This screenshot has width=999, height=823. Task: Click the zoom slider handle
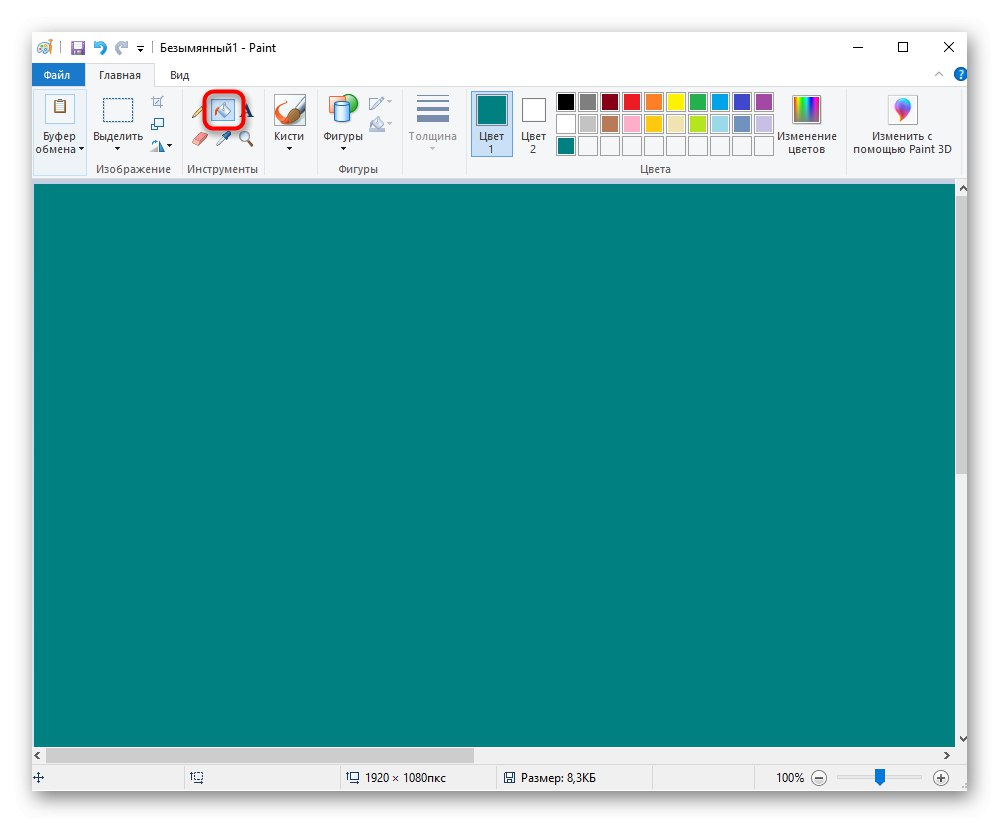880,777
